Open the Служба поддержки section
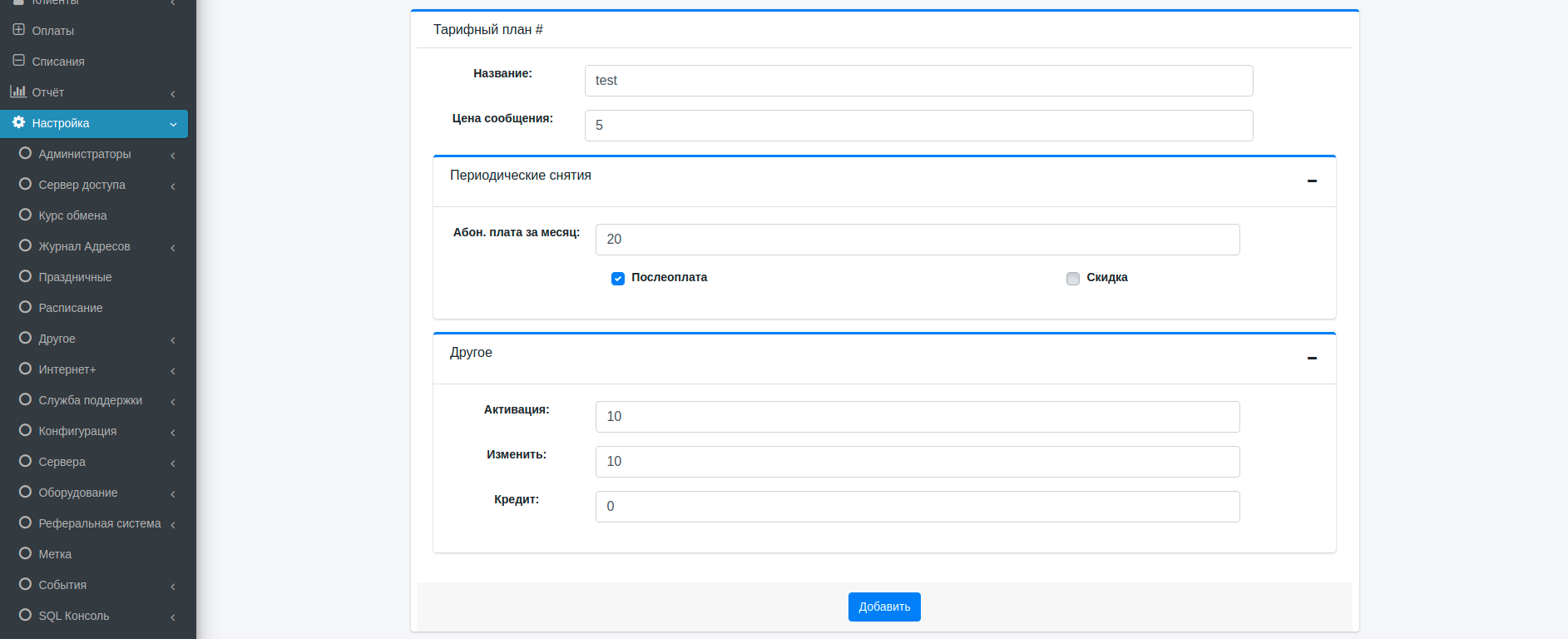1568x639 pixels. coord(90,400)
